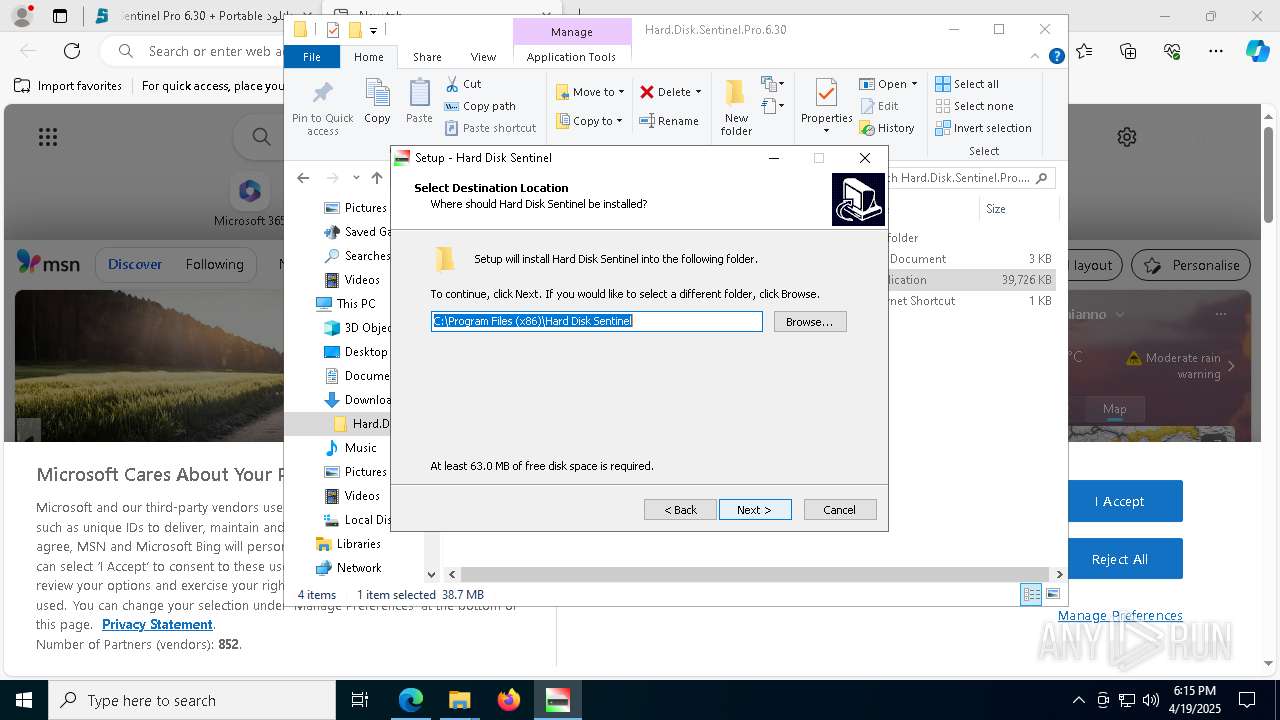Screen dimensions: 1280x720
Task: Click the Windows Start button
Action: pyautogui.click(x=24, y=700)
